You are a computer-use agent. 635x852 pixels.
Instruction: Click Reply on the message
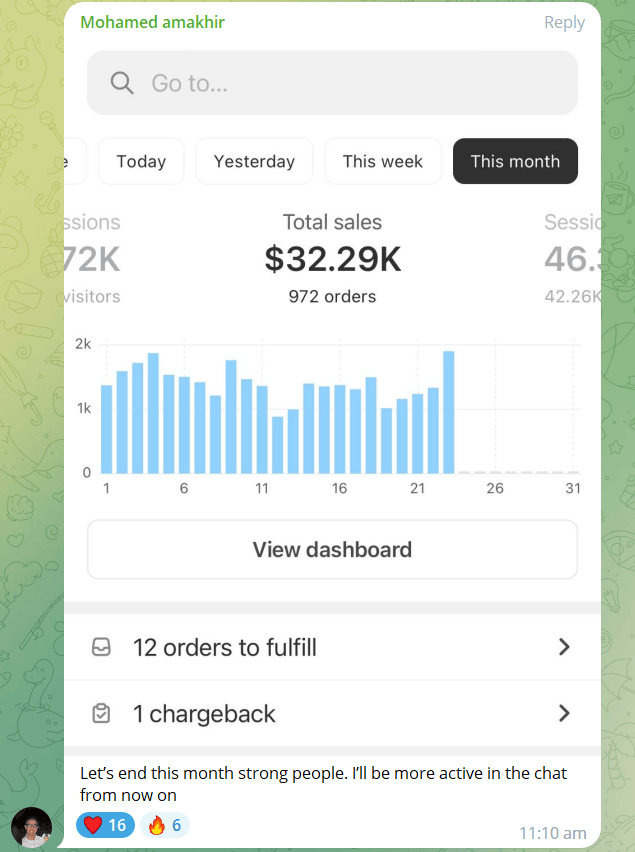pyautogui.click(x=564, y=23)
